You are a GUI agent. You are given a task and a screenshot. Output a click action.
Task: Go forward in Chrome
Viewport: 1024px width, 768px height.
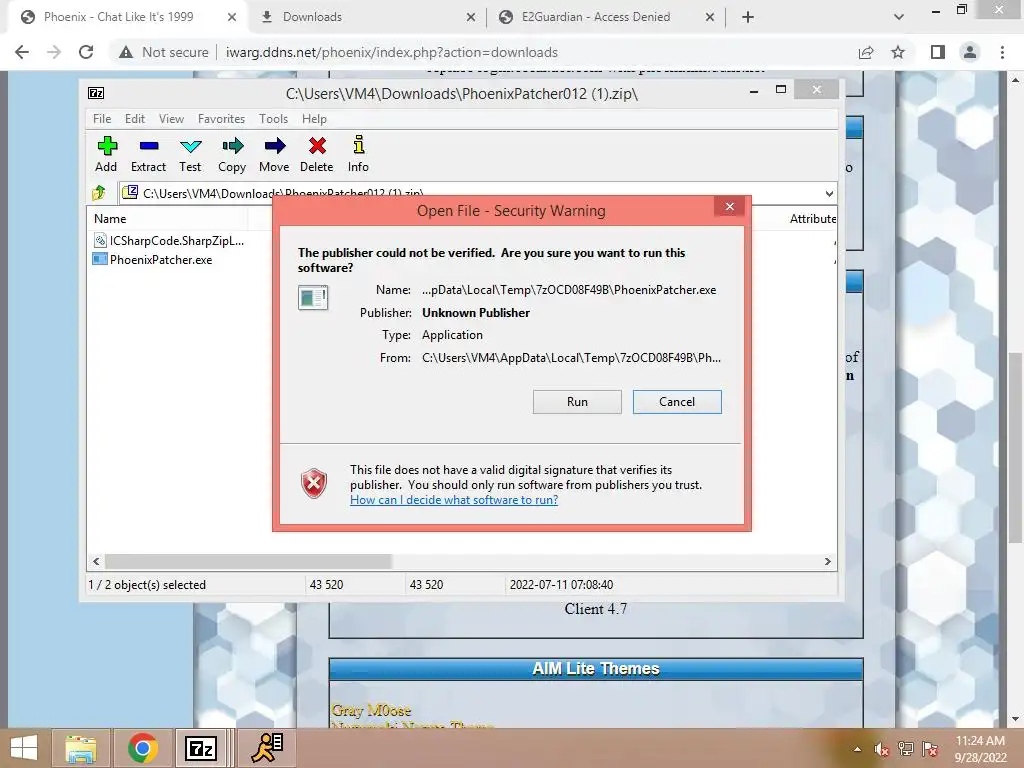tap(54, 52)
